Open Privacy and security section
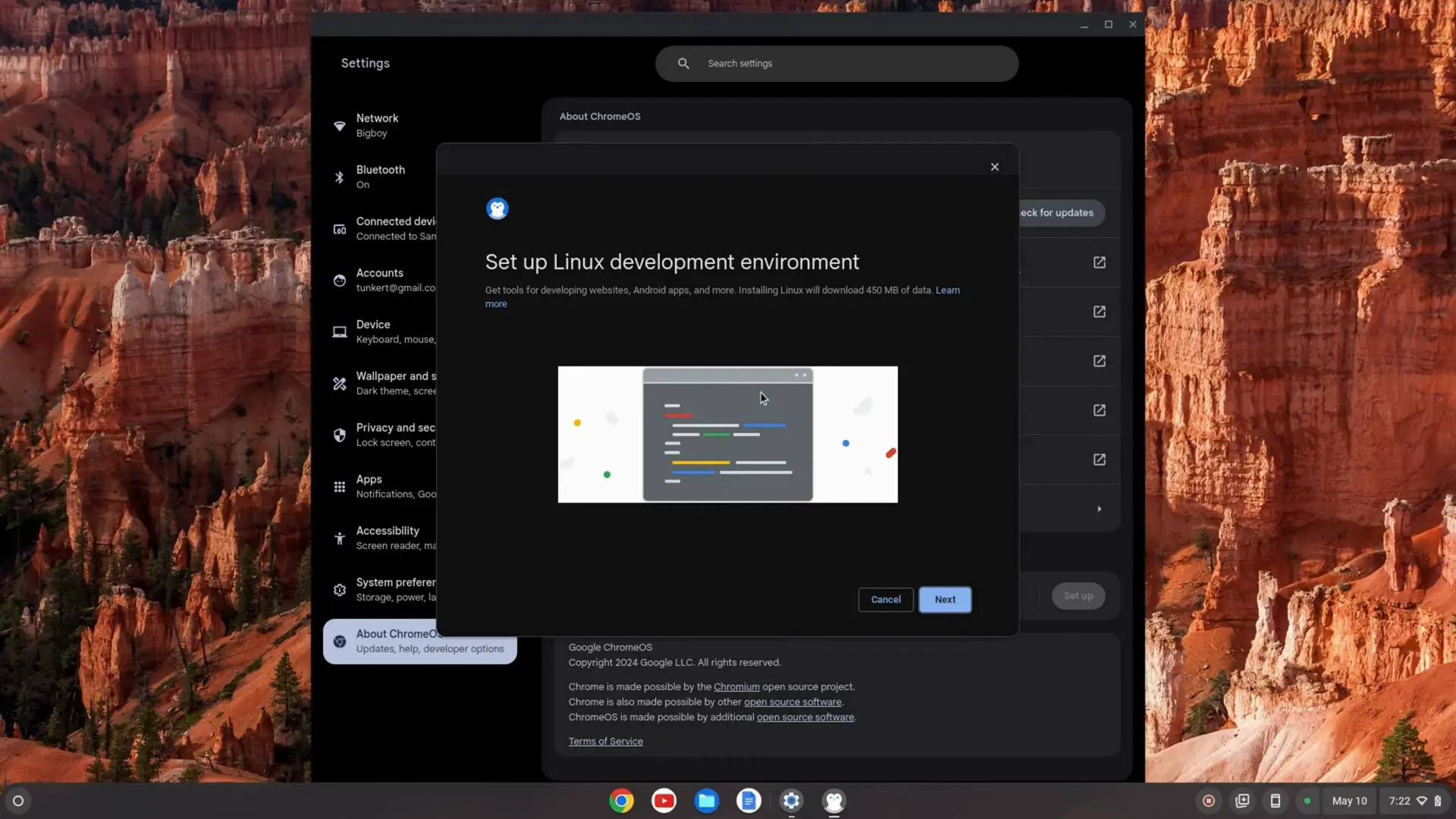1456x819 pixels. [381, 435]
